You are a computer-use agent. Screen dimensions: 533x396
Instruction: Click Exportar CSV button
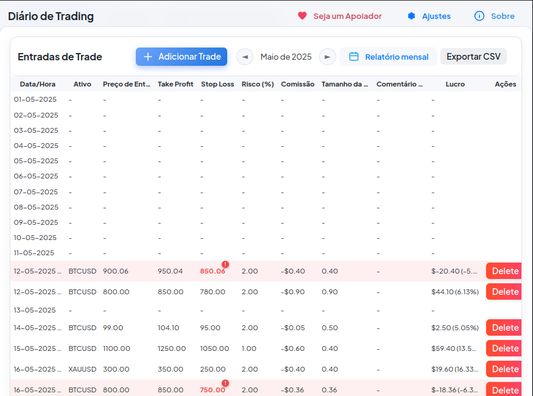click(x=473, y=56)
